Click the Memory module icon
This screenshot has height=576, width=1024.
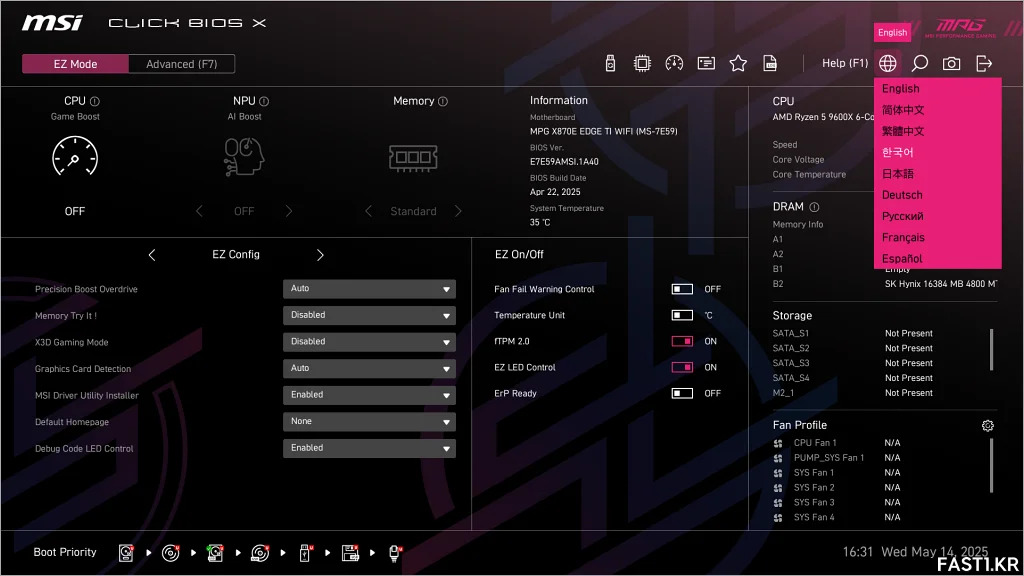tap(413, 157)
